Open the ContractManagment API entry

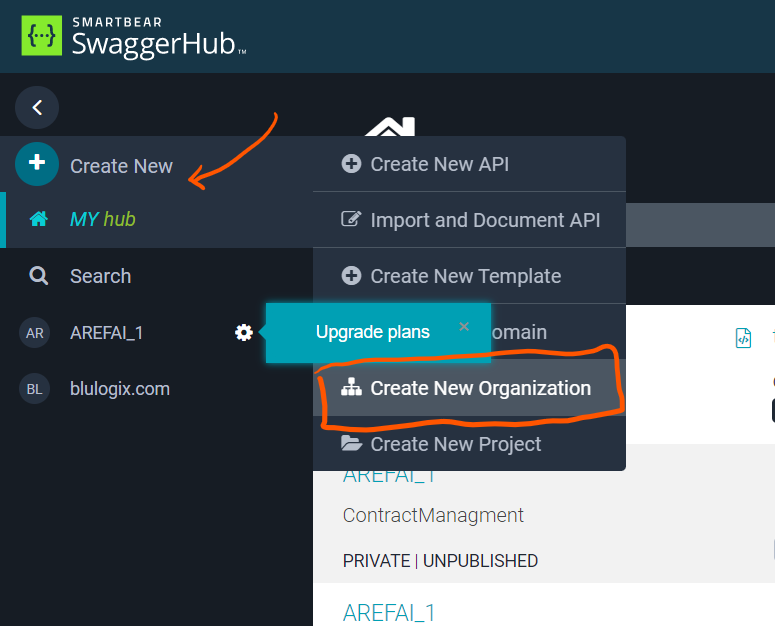pyautogui.click(x=433, y=516)
